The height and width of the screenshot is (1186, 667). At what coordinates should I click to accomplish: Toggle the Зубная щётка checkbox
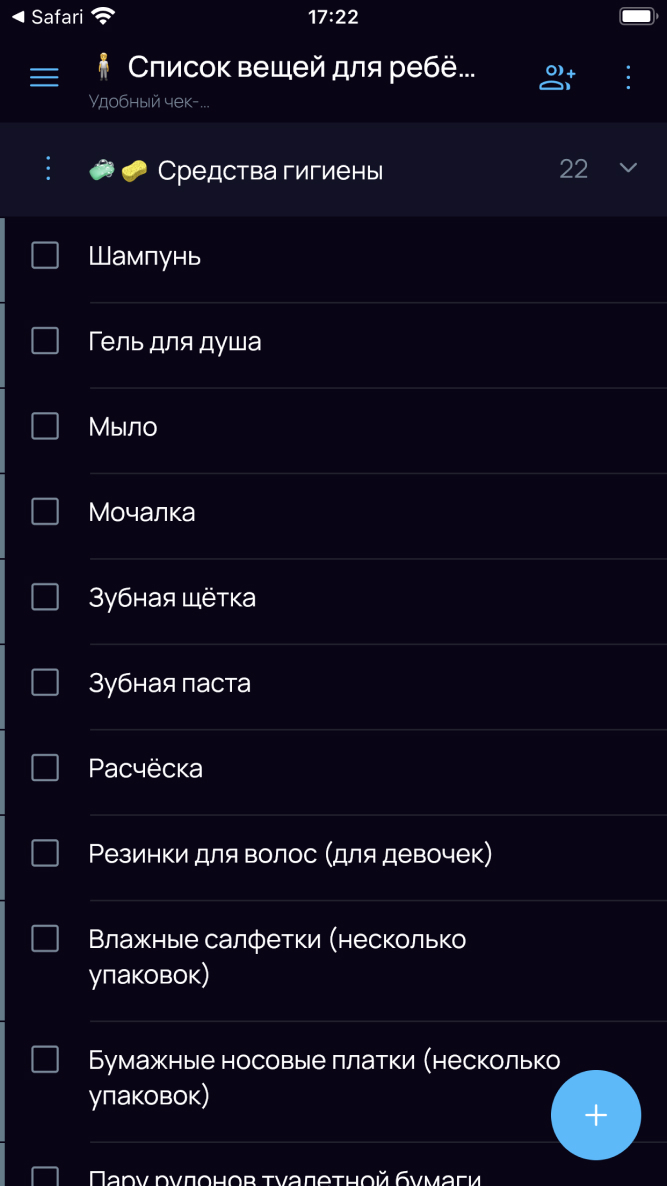click(x=45, y=598)
